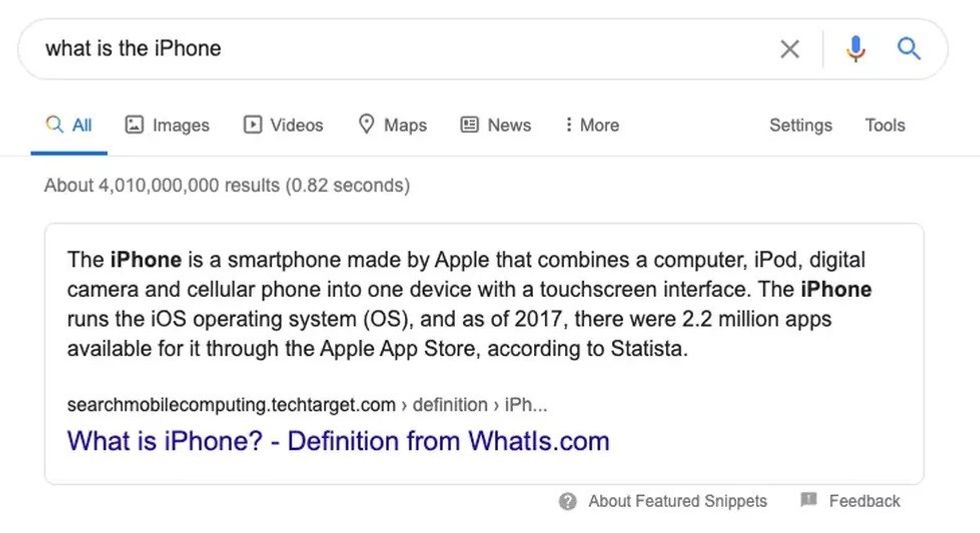Image resolution: width=980 pixels, height=533 pixels.
Task: Open the Videos results tab
Action: pyautogui.click(x=284, y=125)
